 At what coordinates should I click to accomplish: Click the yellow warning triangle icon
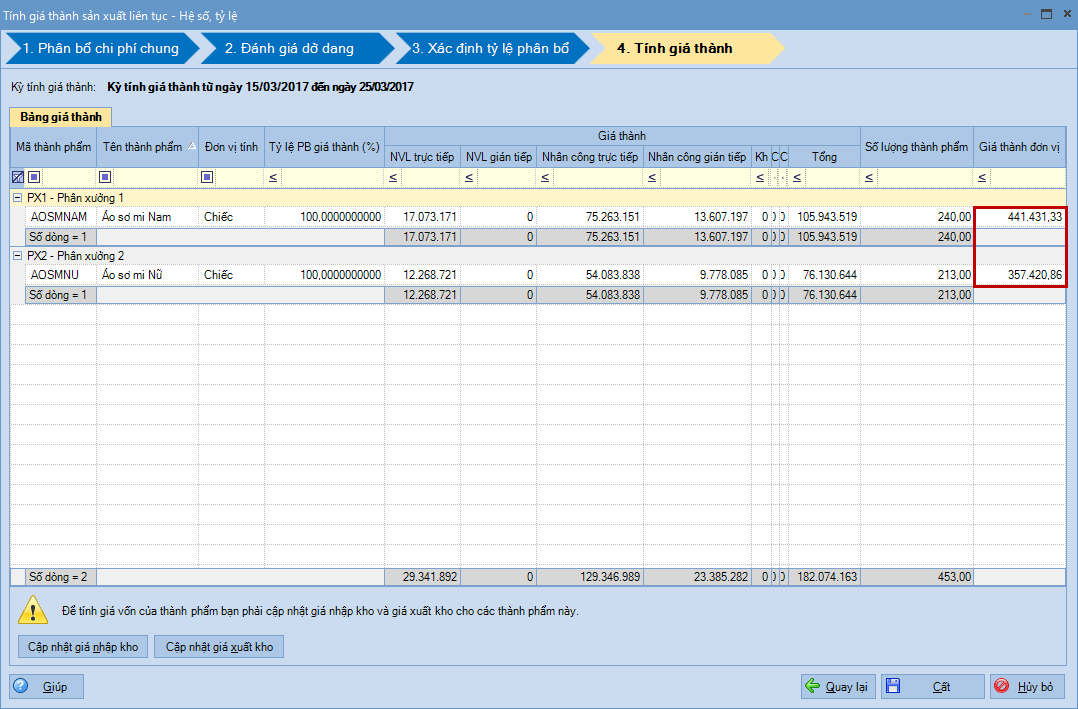point(34,609)
